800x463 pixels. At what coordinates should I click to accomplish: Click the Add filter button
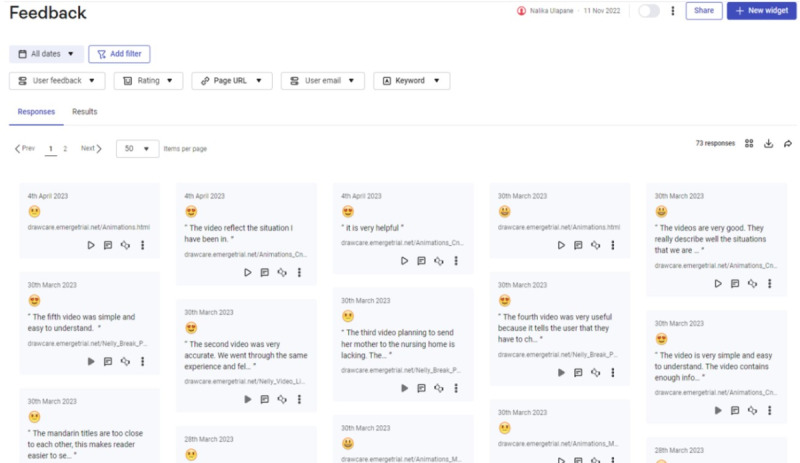119,54
